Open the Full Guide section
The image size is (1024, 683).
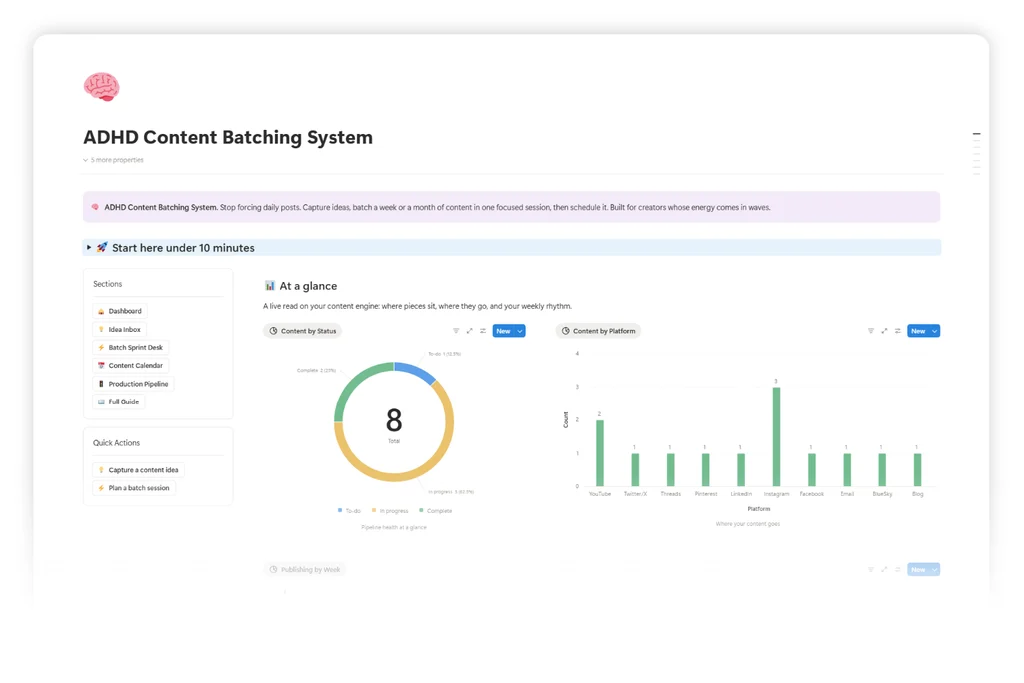(x=119, y=402)
